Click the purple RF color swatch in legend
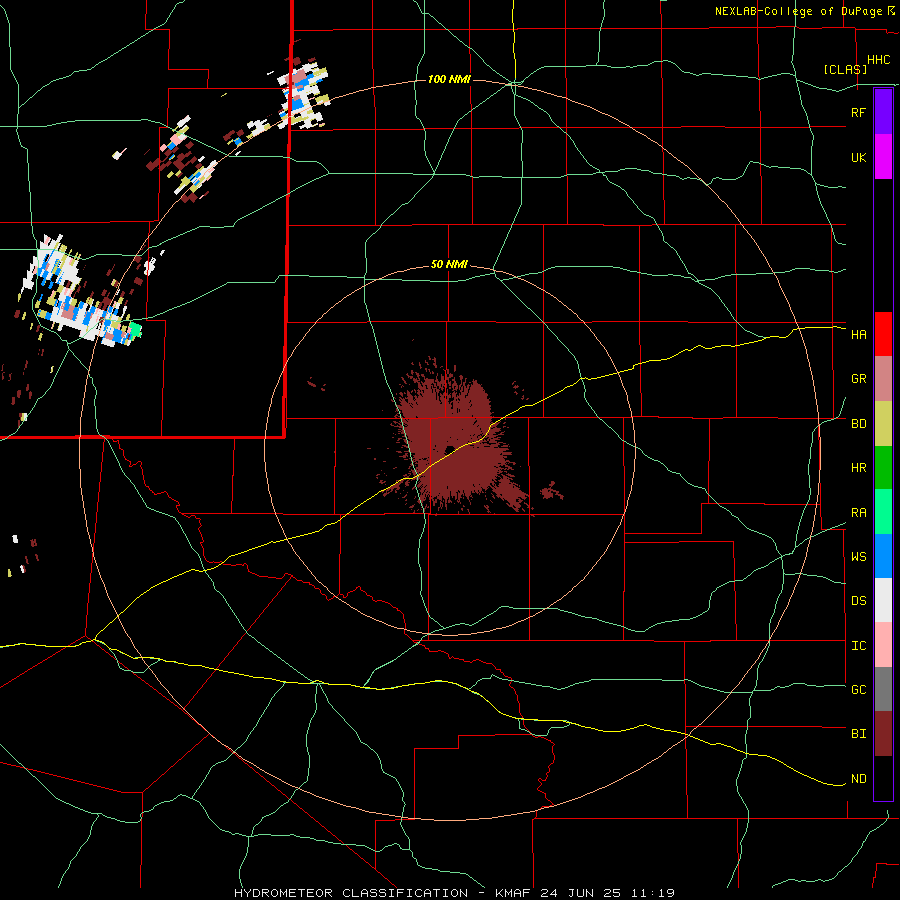This screenshot has height=900, width=900. [883, 112]
